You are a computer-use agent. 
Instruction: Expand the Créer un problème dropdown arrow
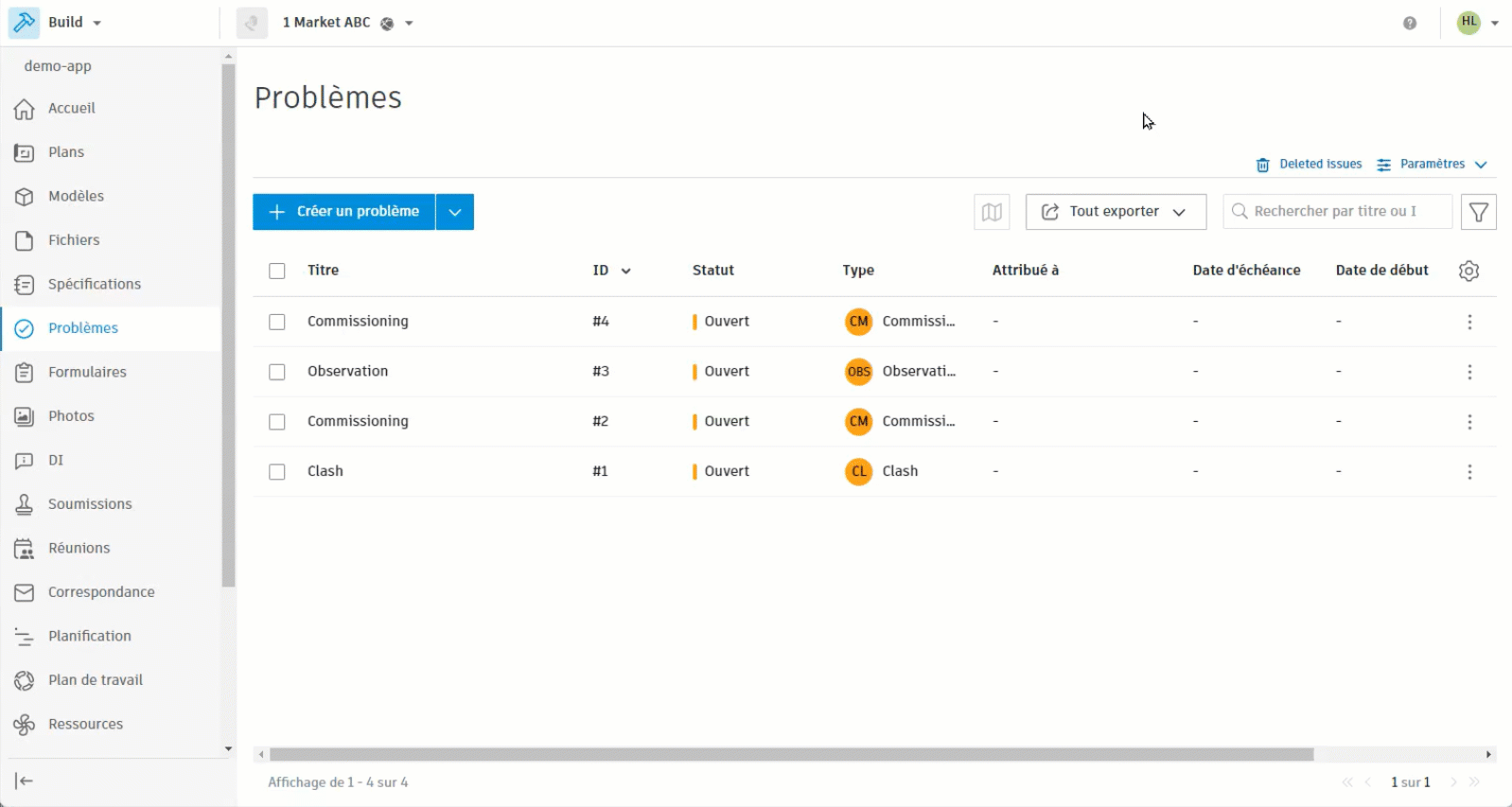(455, 212)
